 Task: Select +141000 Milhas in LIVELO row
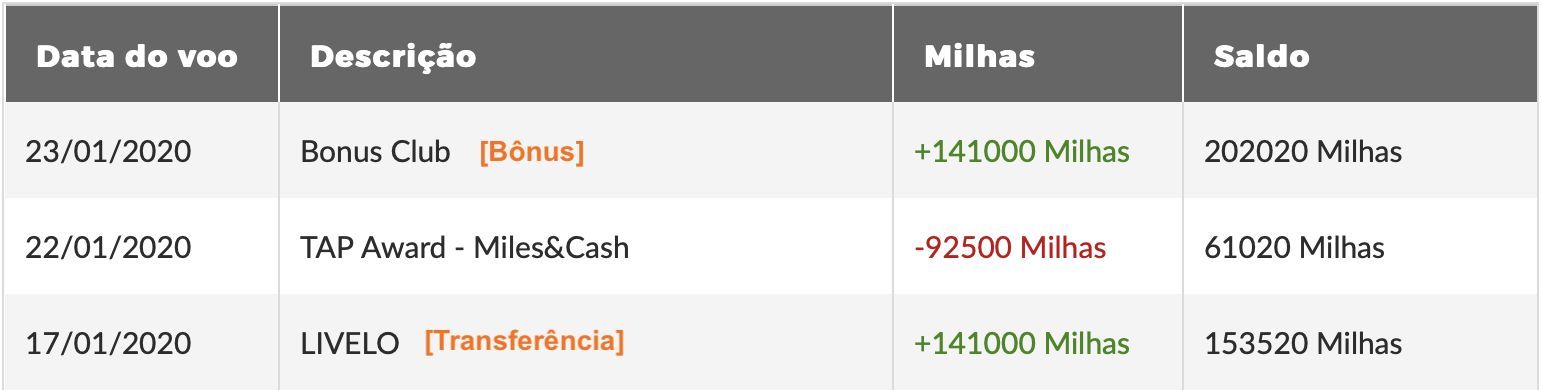[1022, 343]
